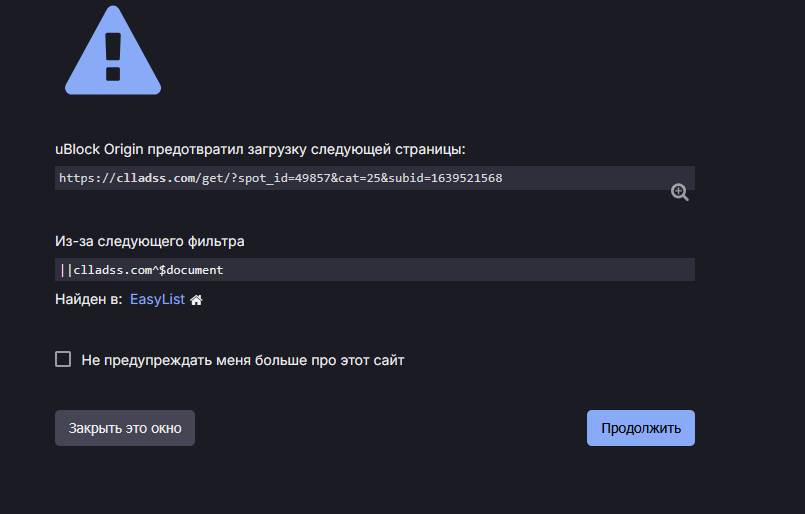Click 'https://' at start of blocked URL
This screenshot has height=514, width=805.
click(x=86, y=178)
